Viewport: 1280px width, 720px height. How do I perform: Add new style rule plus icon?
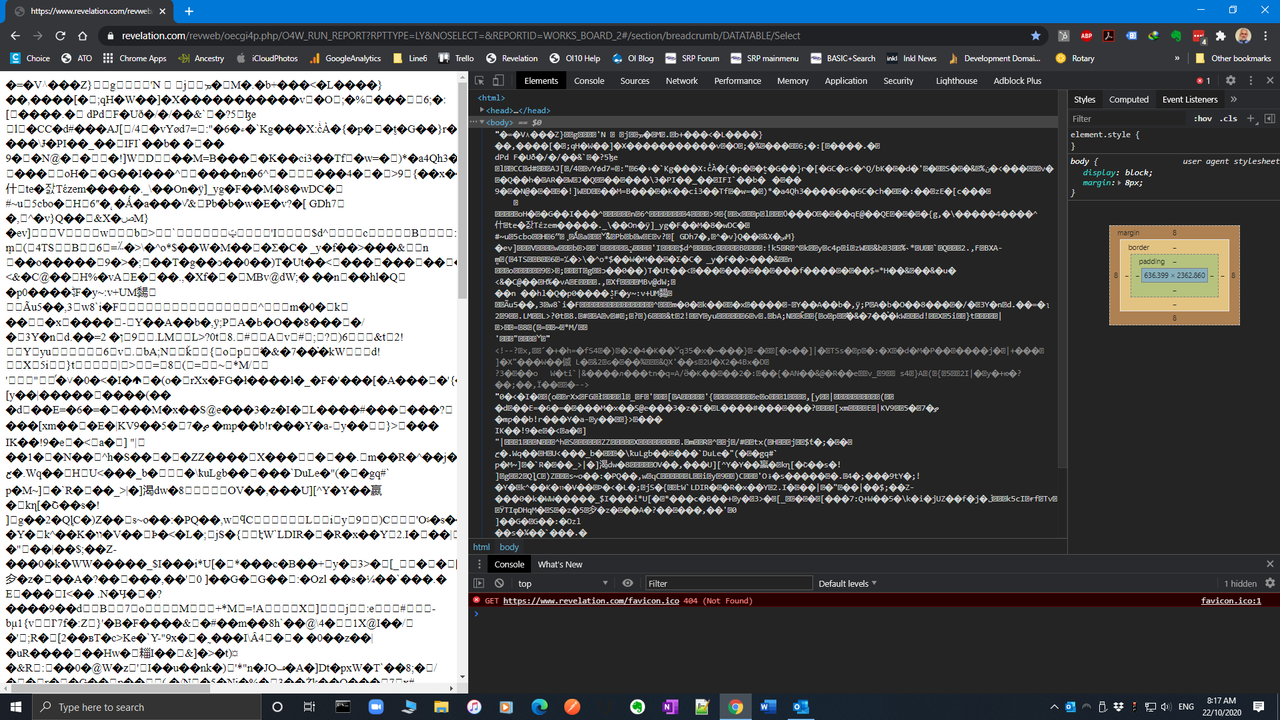coord(1250,118)
